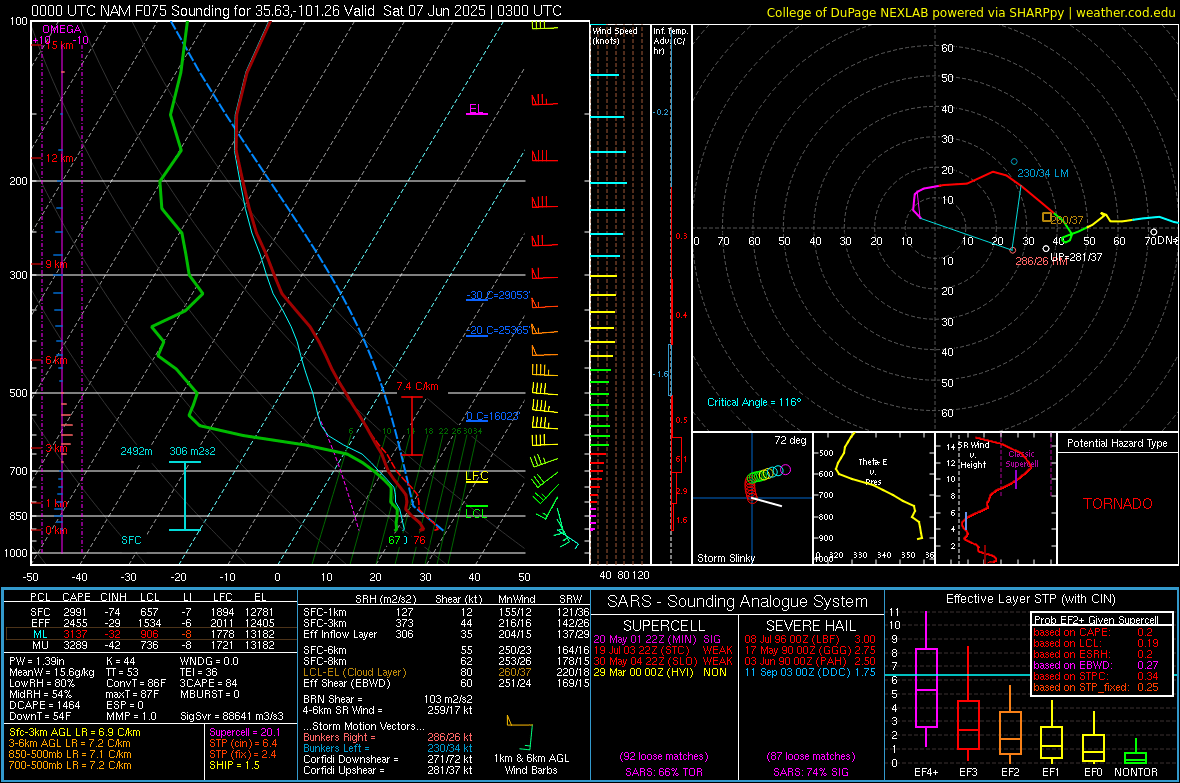The image size is (1180, 783).
Task: Click the 'Effective Layer STP (with CIN)' title
Action: pyautogui.click(x=1030, y=599)
